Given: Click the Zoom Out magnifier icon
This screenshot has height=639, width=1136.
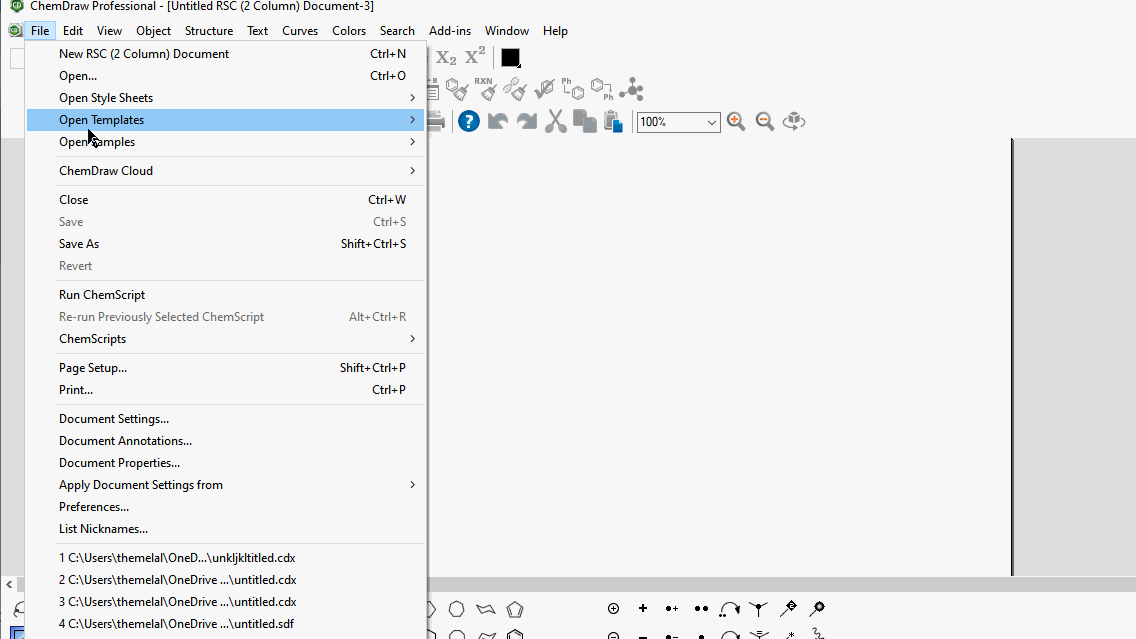Looking at the screenshot, I should [765, 121].
